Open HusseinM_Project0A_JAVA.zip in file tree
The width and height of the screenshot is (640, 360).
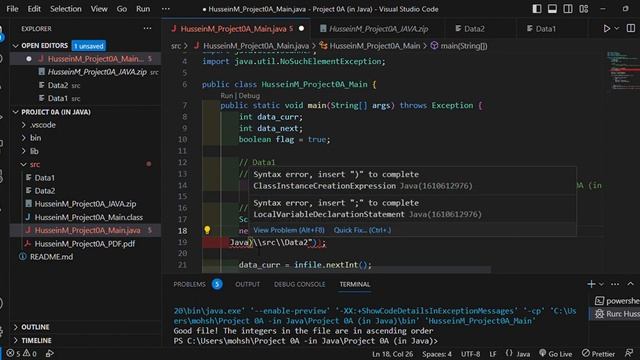(85, 204)
